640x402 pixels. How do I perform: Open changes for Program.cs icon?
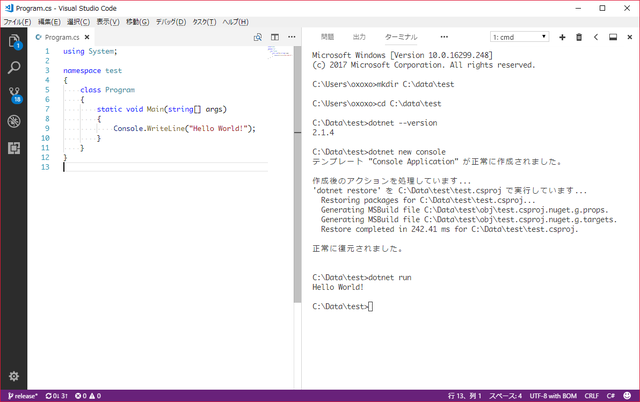pos(258,37)
